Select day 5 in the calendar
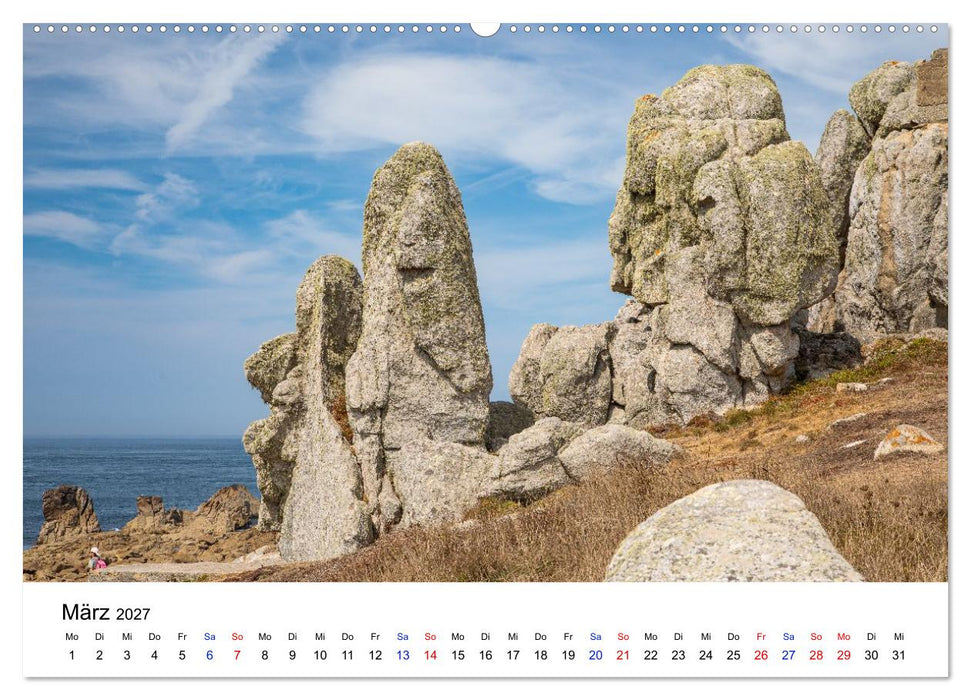Viewport: 971px width, 700px height. click(182, 655)
